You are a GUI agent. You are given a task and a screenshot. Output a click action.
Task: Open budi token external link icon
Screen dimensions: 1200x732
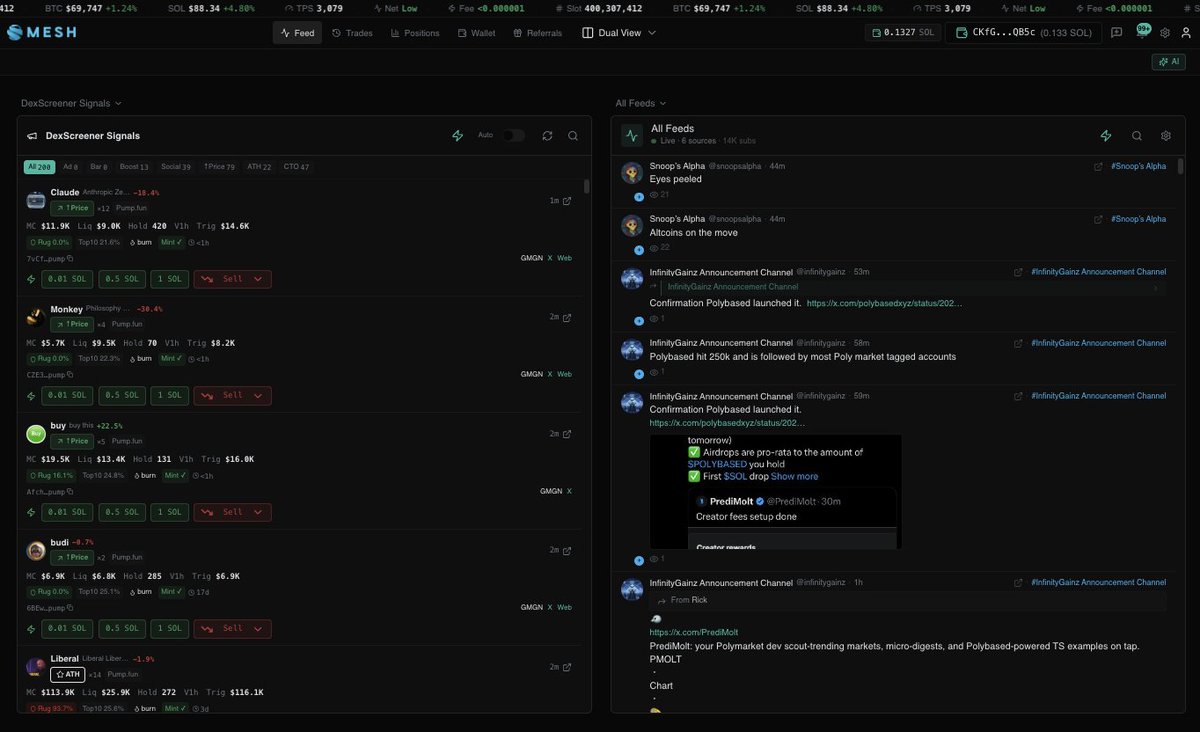pos(567,550)
